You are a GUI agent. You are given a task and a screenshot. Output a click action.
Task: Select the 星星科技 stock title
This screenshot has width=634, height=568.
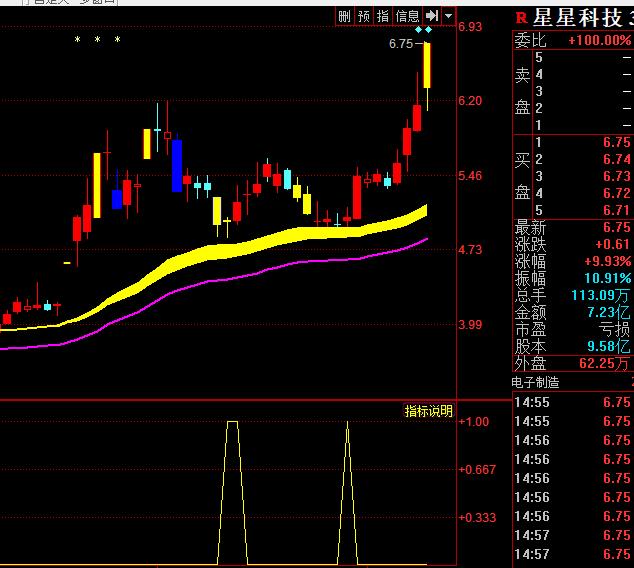[x=577, y=18]
